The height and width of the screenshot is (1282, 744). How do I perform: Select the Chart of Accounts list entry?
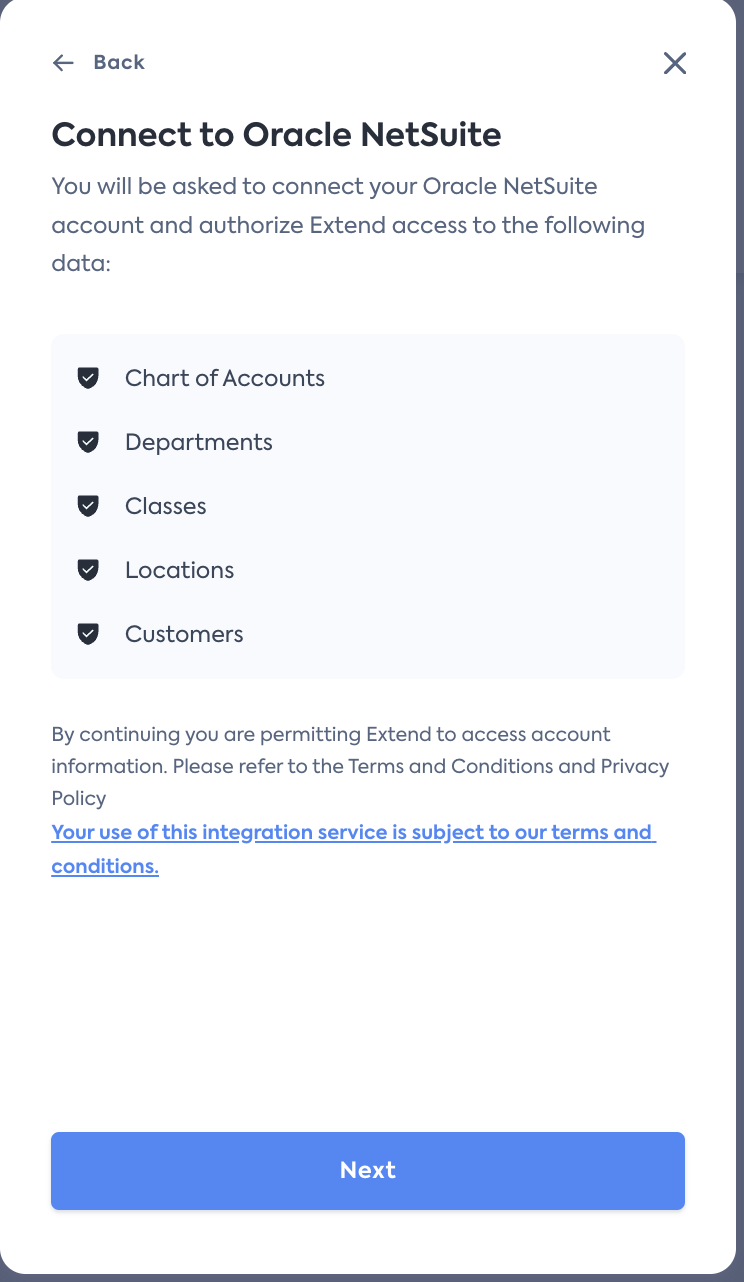(225, 378)
